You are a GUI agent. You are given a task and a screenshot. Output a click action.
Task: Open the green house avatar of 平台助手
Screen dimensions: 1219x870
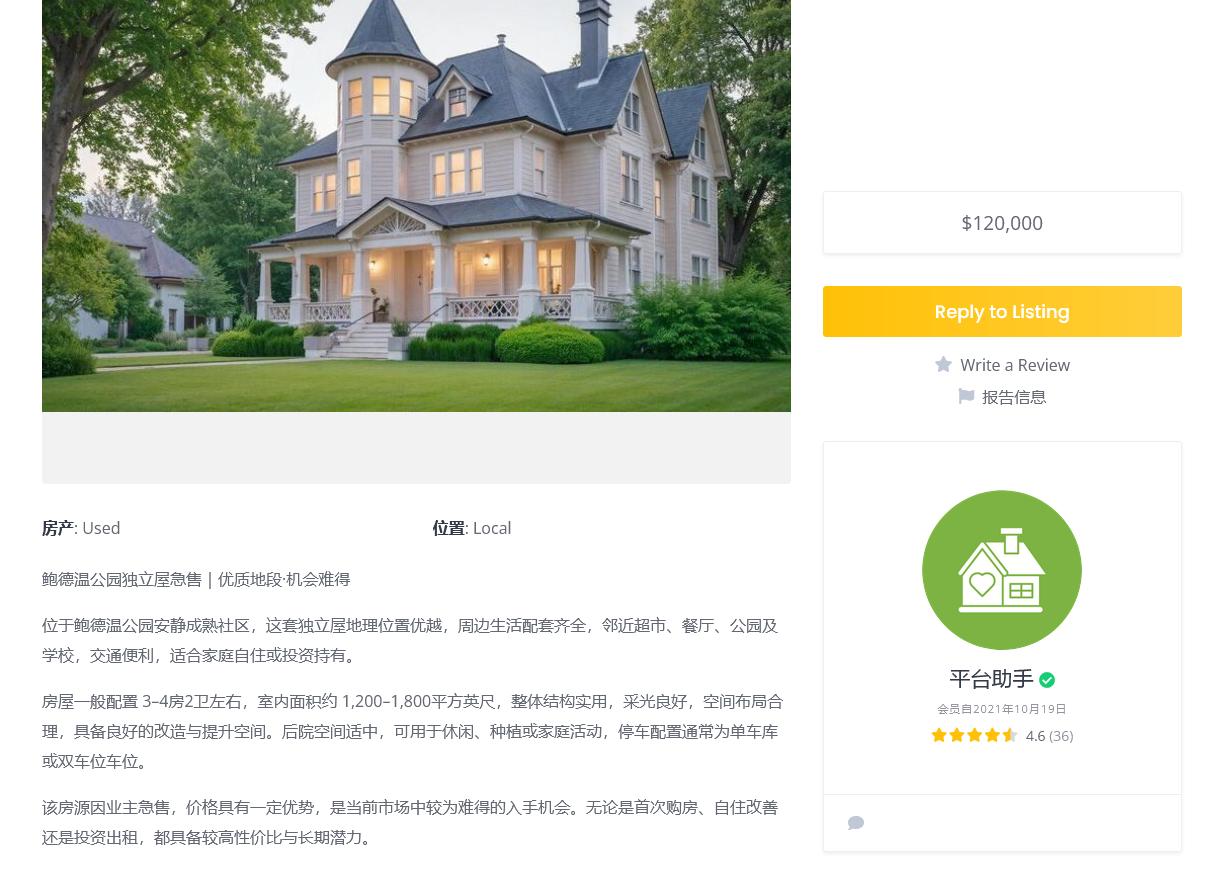coord(1002,570)
